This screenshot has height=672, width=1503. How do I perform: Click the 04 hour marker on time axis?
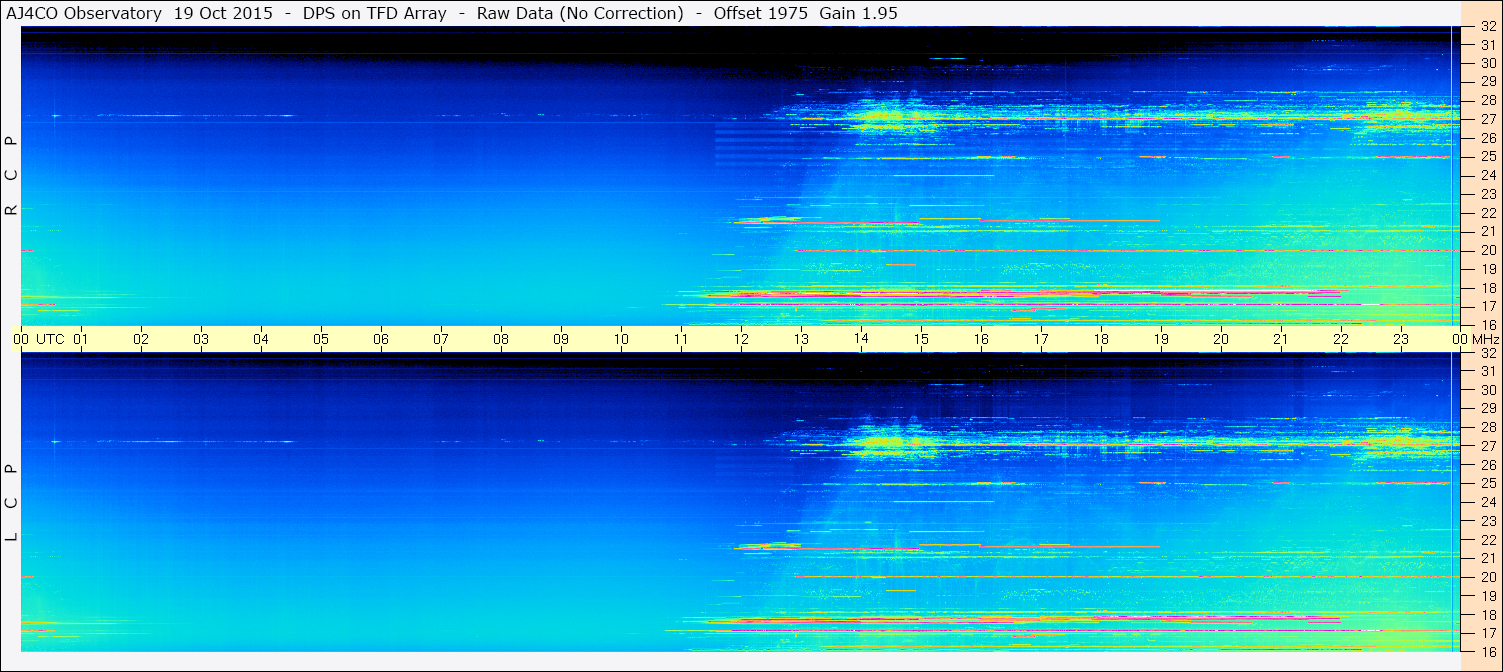click(x=261, y=339)
